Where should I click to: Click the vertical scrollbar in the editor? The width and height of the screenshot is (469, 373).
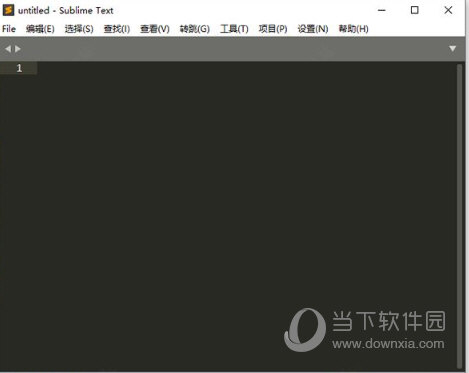coord(460,216)
